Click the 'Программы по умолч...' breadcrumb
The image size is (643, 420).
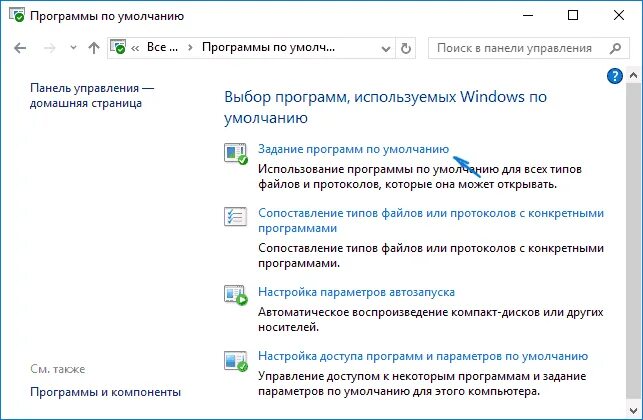click(x=268, y=47)
